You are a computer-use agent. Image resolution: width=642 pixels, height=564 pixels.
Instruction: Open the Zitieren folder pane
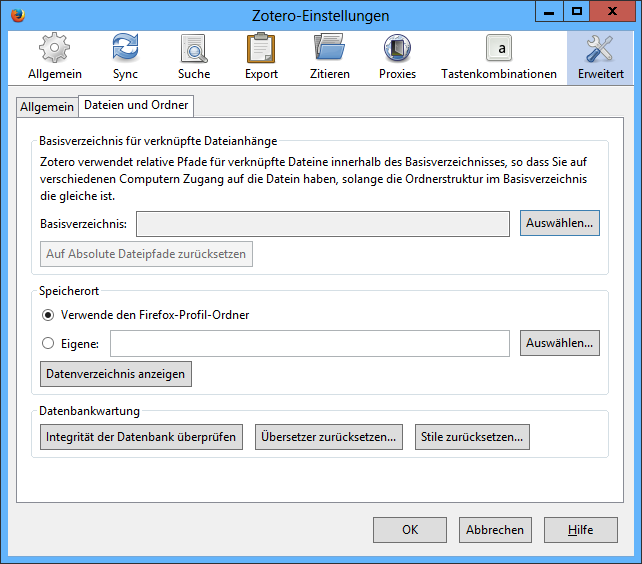pos(330,57)
